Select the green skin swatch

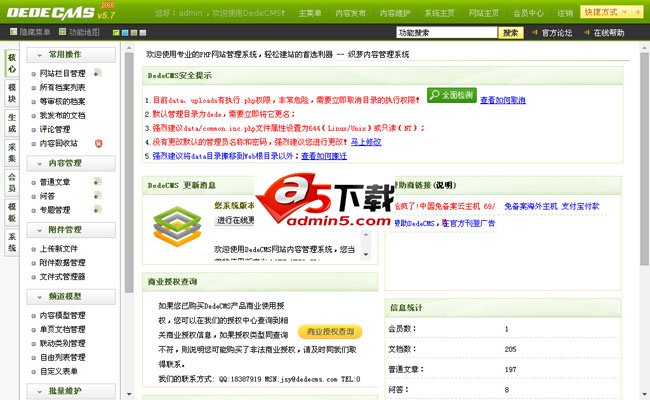116,32
